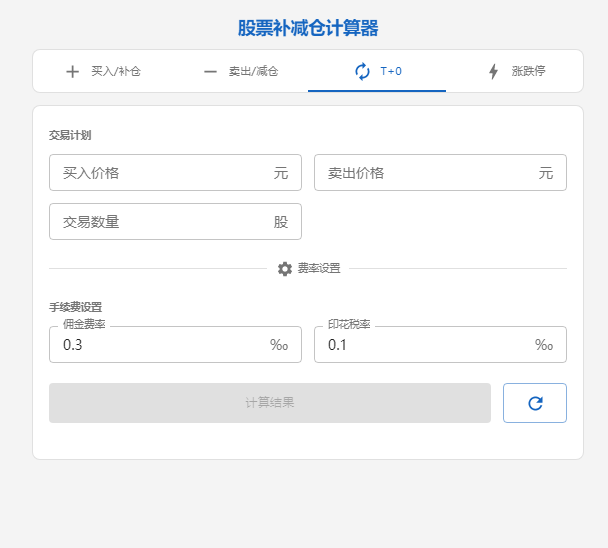Click the gear icon beside 费率设置
This screenshot has height=548, width=608.
click(x=285, y=268)
